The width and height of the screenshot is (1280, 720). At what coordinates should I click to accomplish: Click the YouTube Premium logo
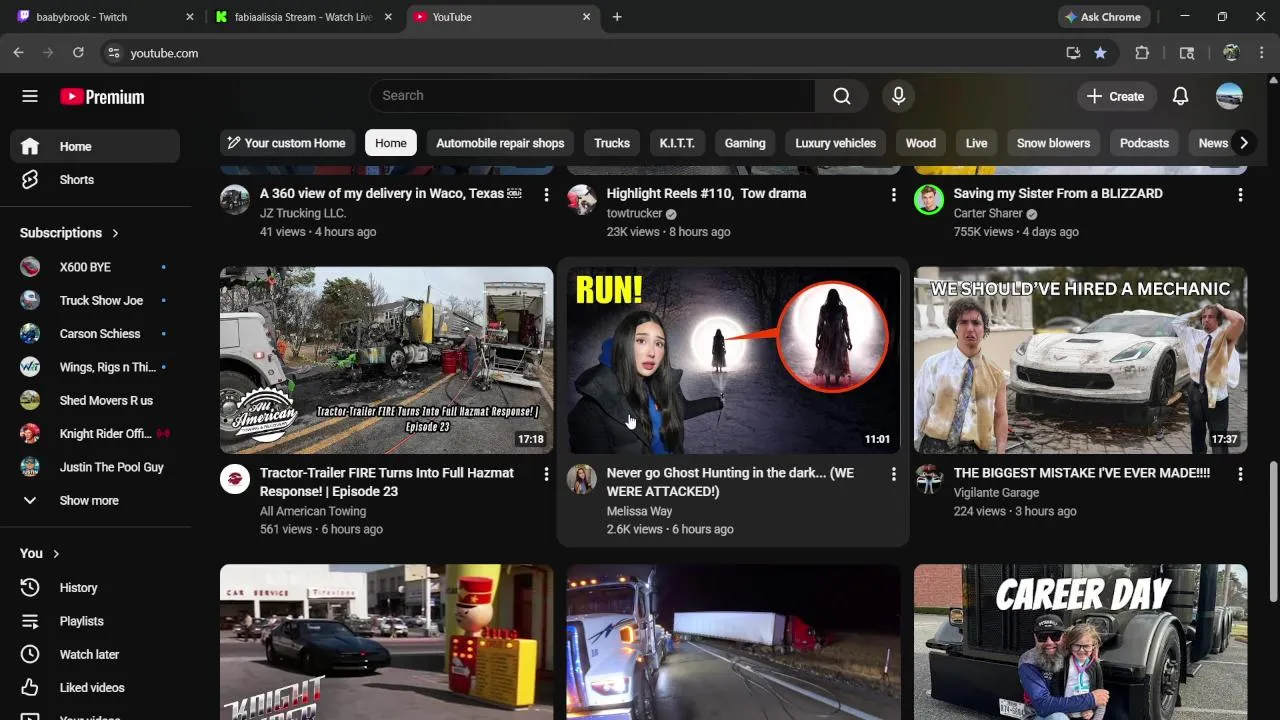tap(102, 97)
